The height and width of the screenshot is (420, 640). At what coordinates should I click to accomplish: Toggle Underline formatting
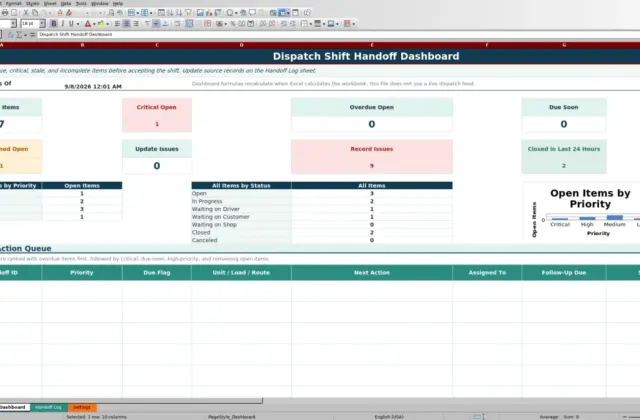(71, 24)
